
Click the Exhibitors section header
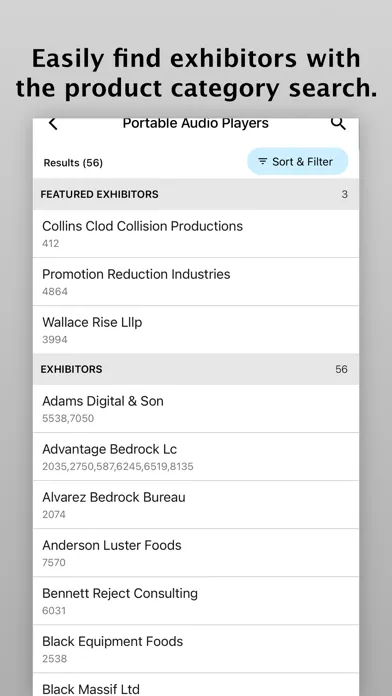click(196, 369)
